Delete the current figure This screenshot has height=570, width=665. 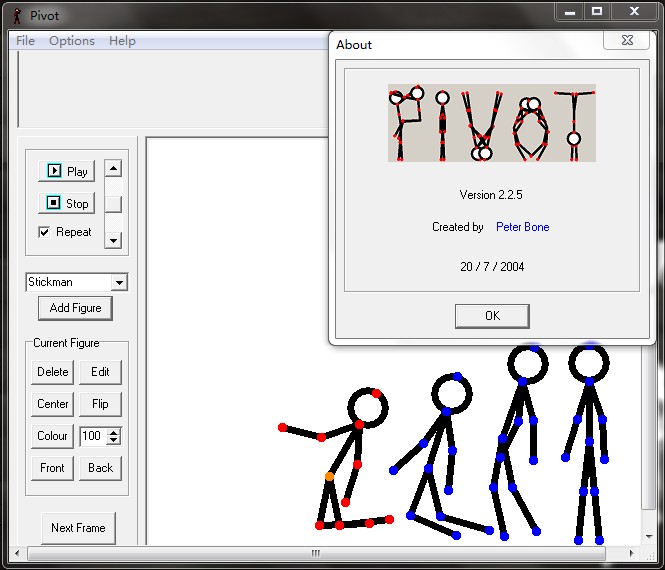53,372
